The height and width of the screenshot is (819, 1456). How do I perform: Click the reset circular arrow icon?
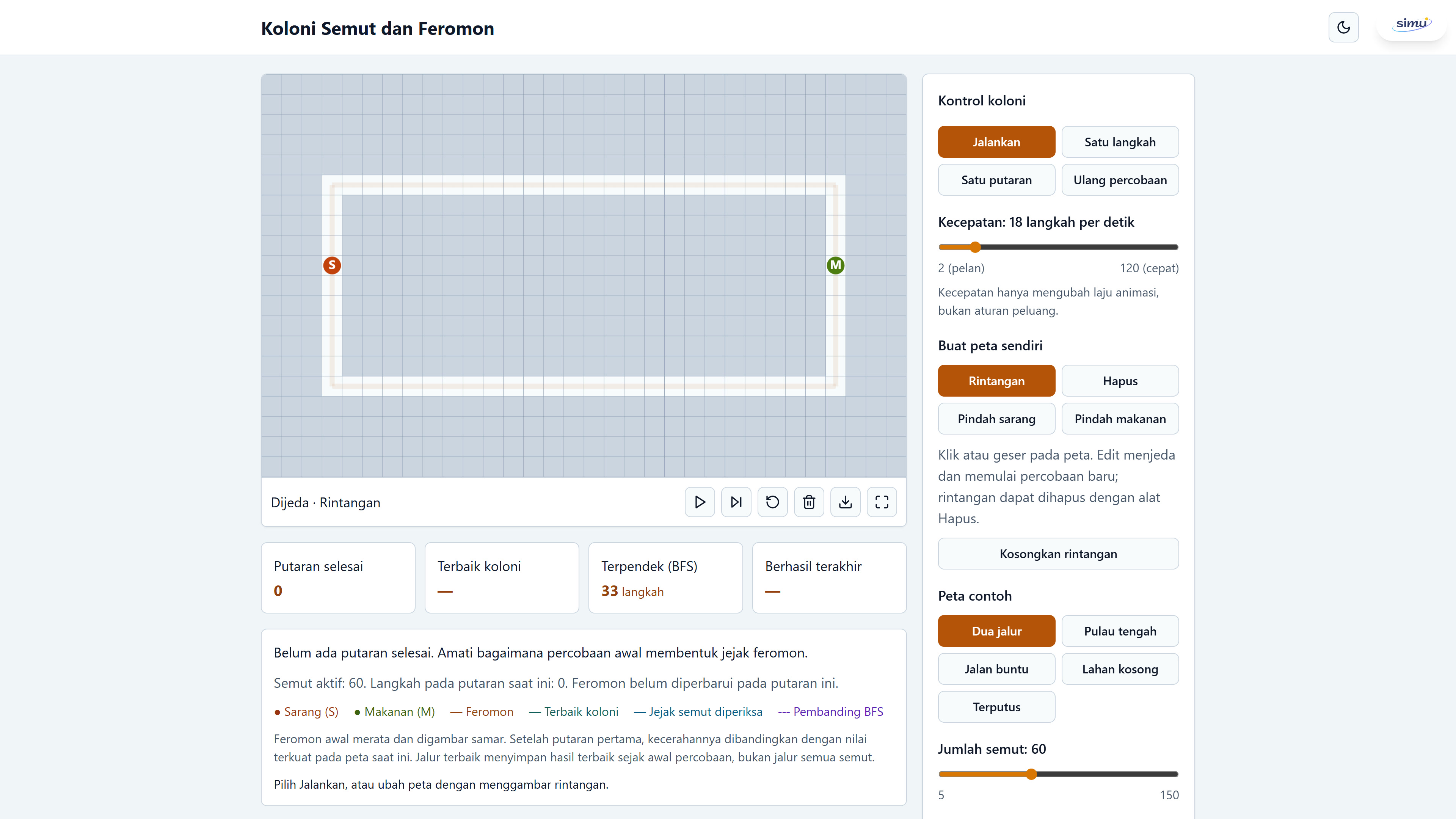point(772,502)
